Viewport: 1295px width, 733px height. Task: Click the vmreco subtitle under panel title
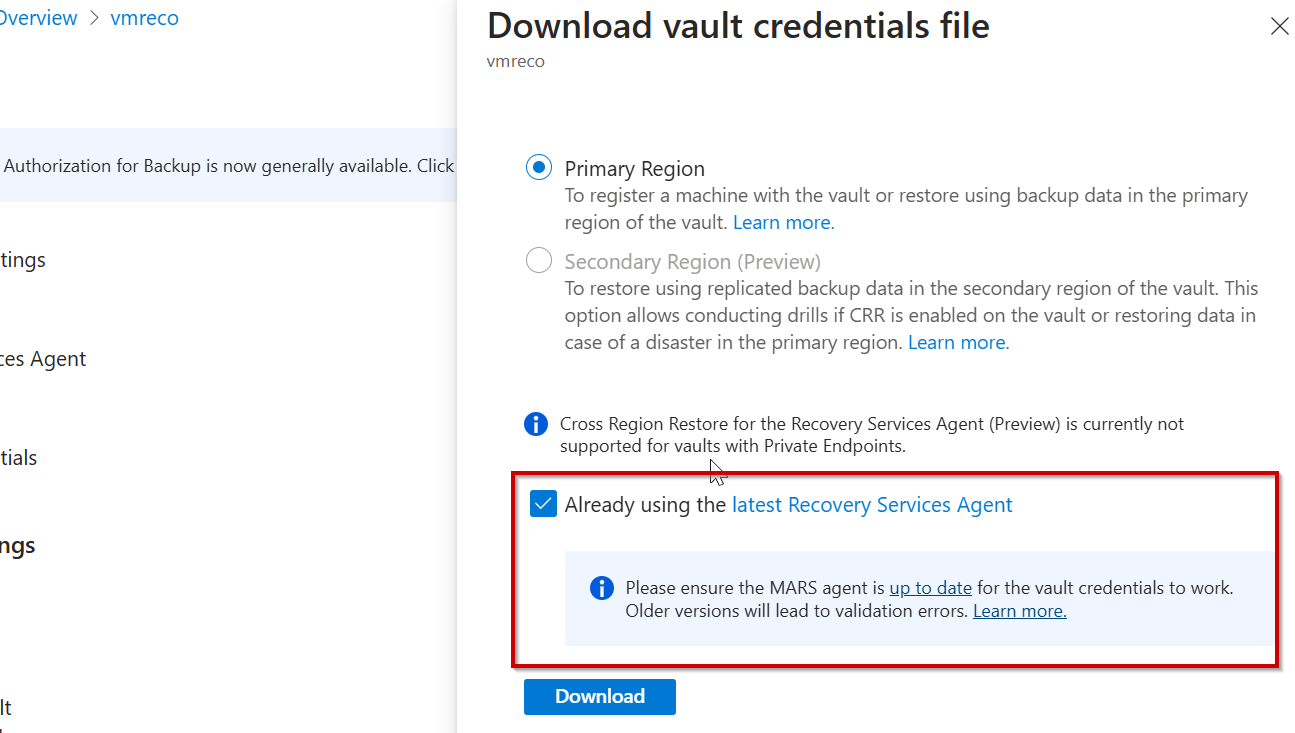point(515,61)
